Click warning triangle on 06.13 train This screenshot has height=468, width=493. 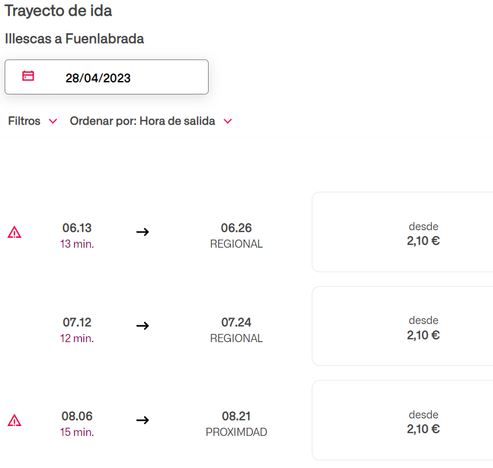pyautogui.click(x=14, y=232)
